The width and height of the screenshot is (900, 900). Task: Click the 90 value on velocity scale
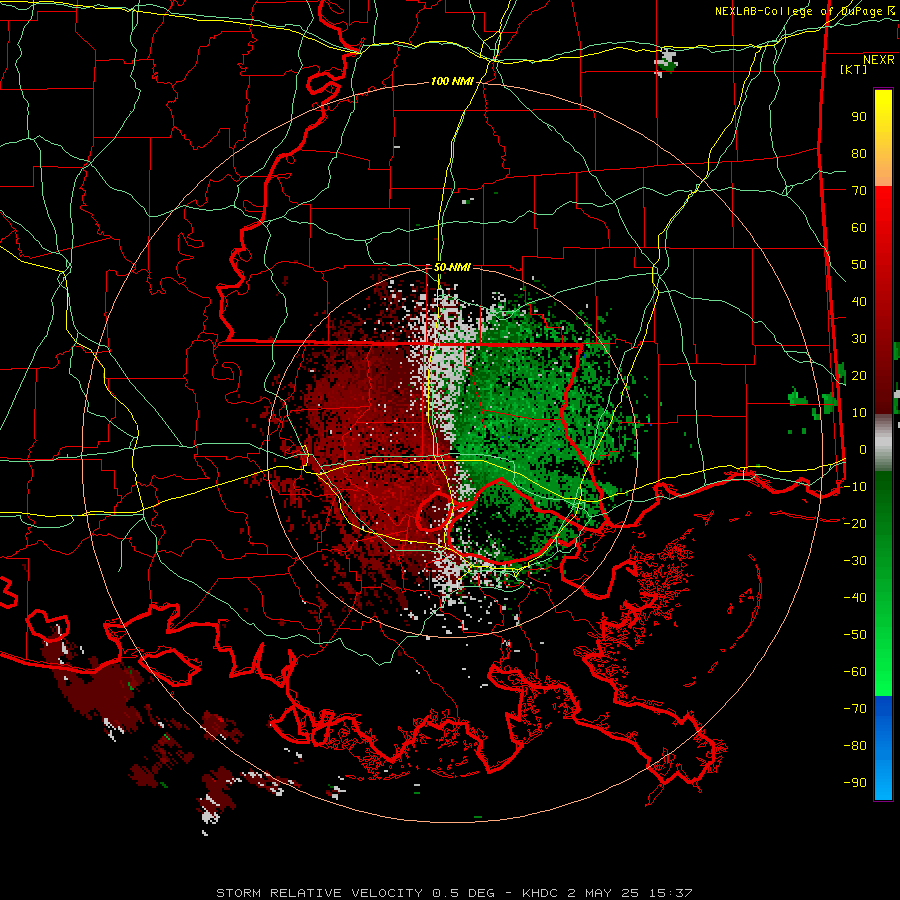tap(859, 117)
